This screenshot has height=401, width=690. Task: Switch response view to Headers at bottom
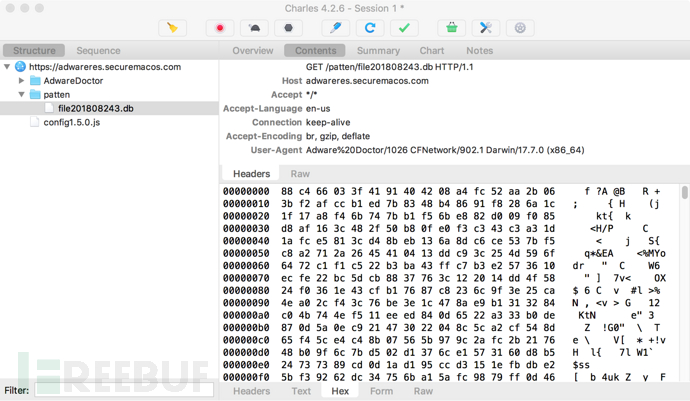(x=251, y=391)
